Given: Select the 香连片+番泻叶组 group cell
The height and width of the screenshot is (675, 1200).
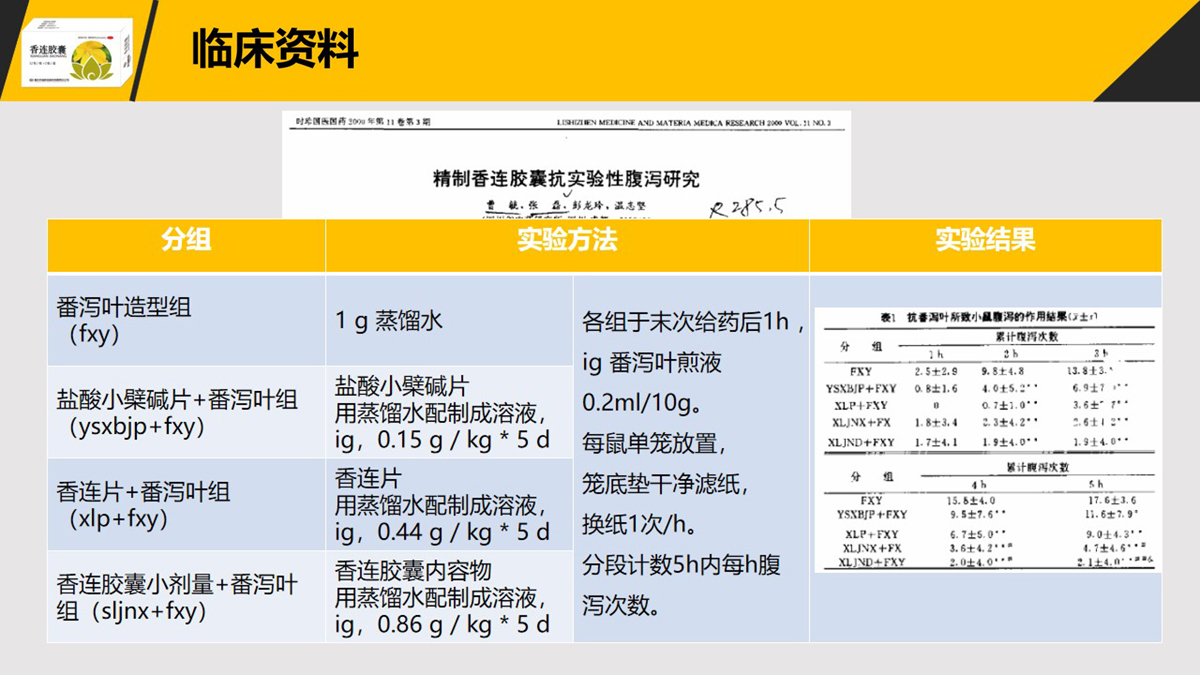Looking at the screenshot, I should click(186, 504).
